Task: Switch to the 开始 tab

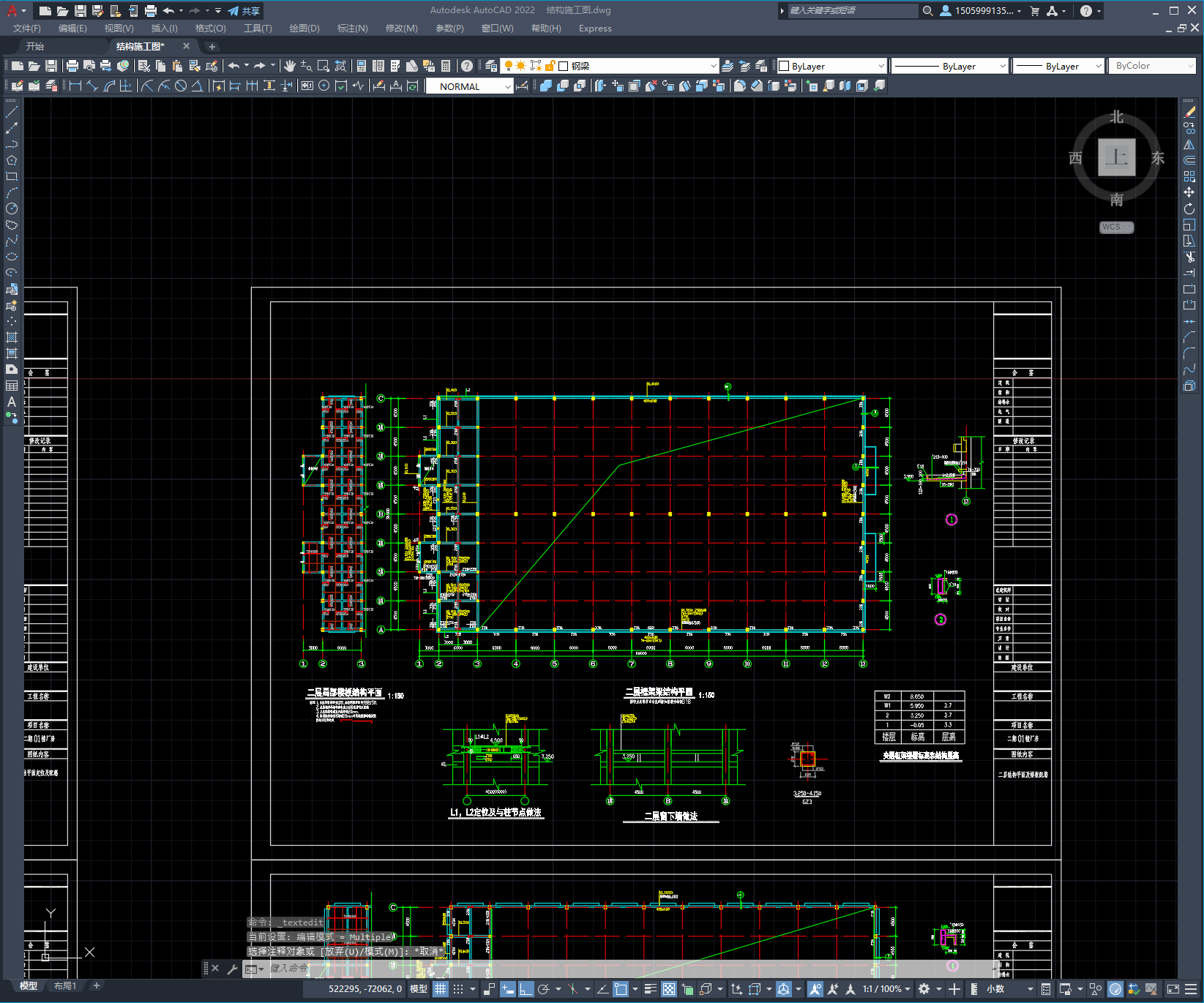Action: (35, 46)
